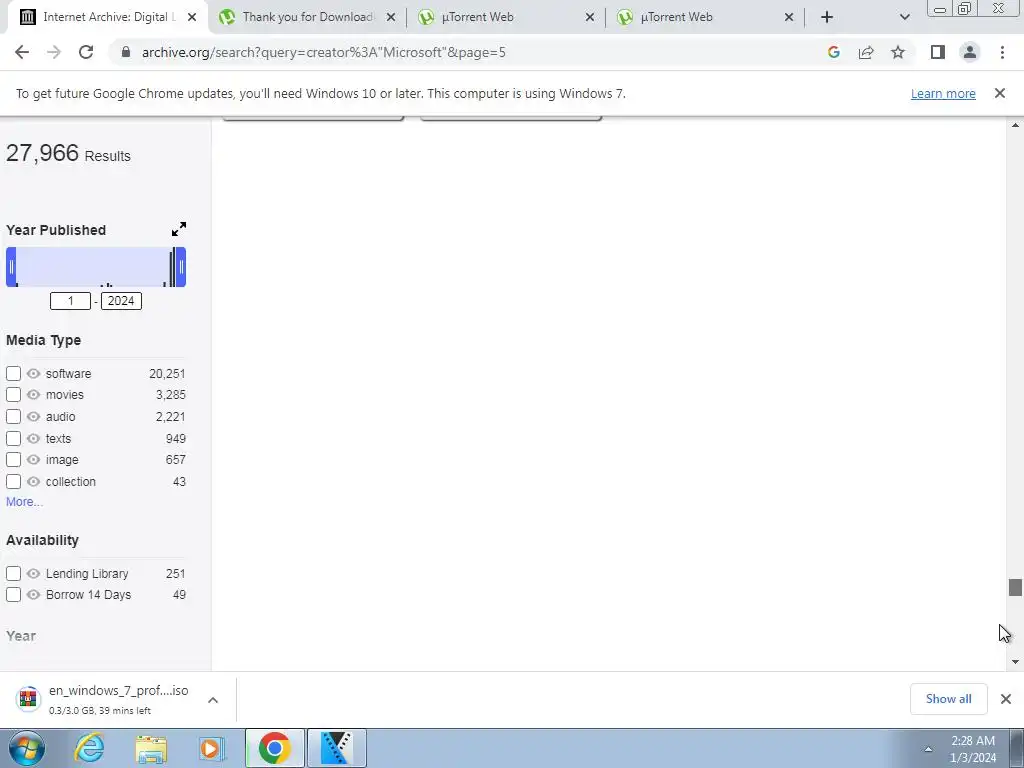The width and height of the screenshot is (1024, 768).
Task: Toggle eye icon next to collection
Action: (33, 481)
